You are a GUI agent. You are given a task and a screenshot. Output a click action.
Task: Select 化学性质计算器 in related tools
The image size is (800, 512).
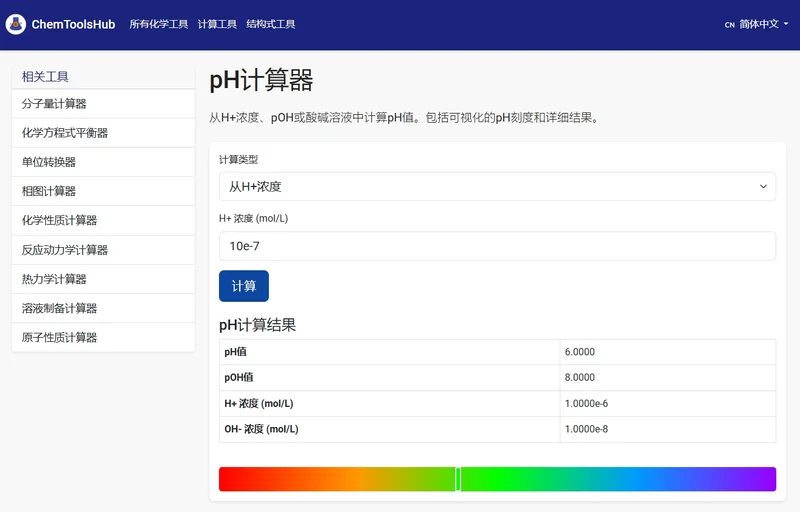pyautogui.click(x=103, y=220)
